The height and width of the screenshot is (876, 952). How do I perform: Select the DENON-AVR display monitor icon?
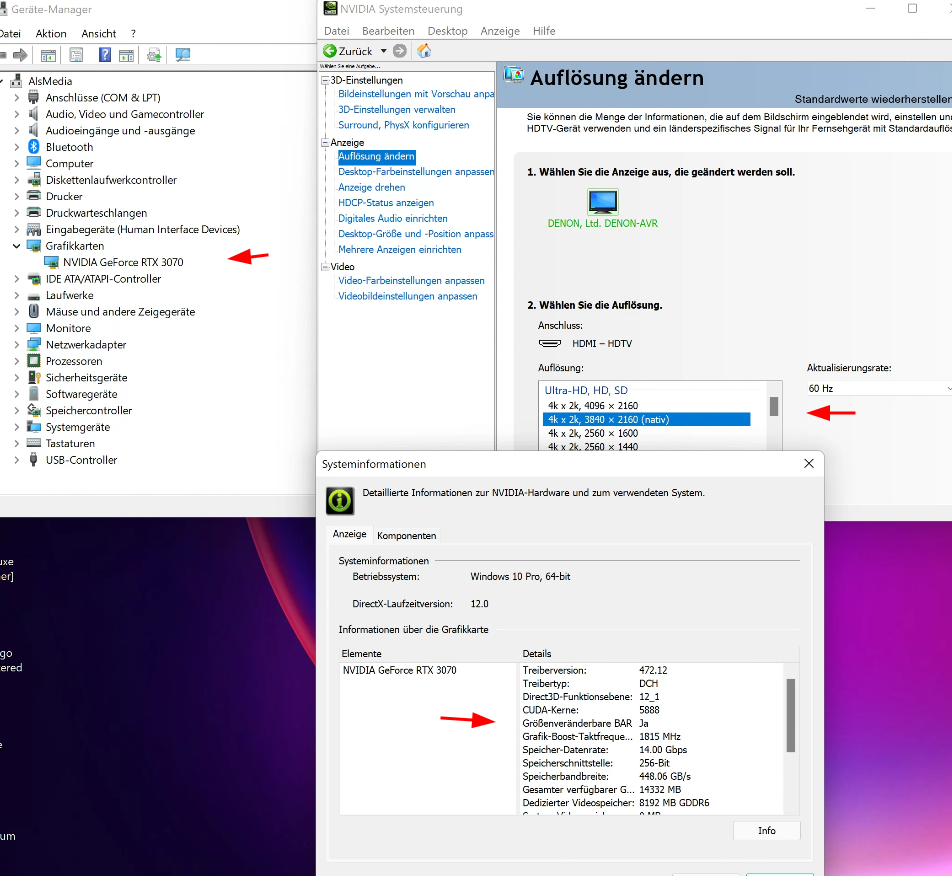tap(602, 202)
